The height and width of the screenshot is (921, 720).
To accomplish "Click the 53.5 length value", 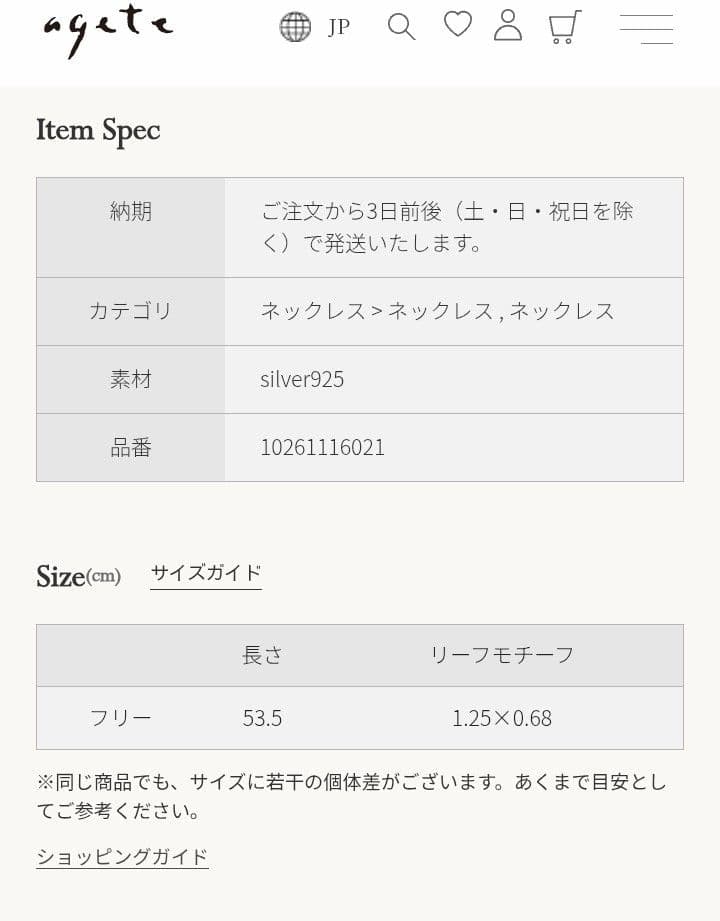I will pos(263,718).
